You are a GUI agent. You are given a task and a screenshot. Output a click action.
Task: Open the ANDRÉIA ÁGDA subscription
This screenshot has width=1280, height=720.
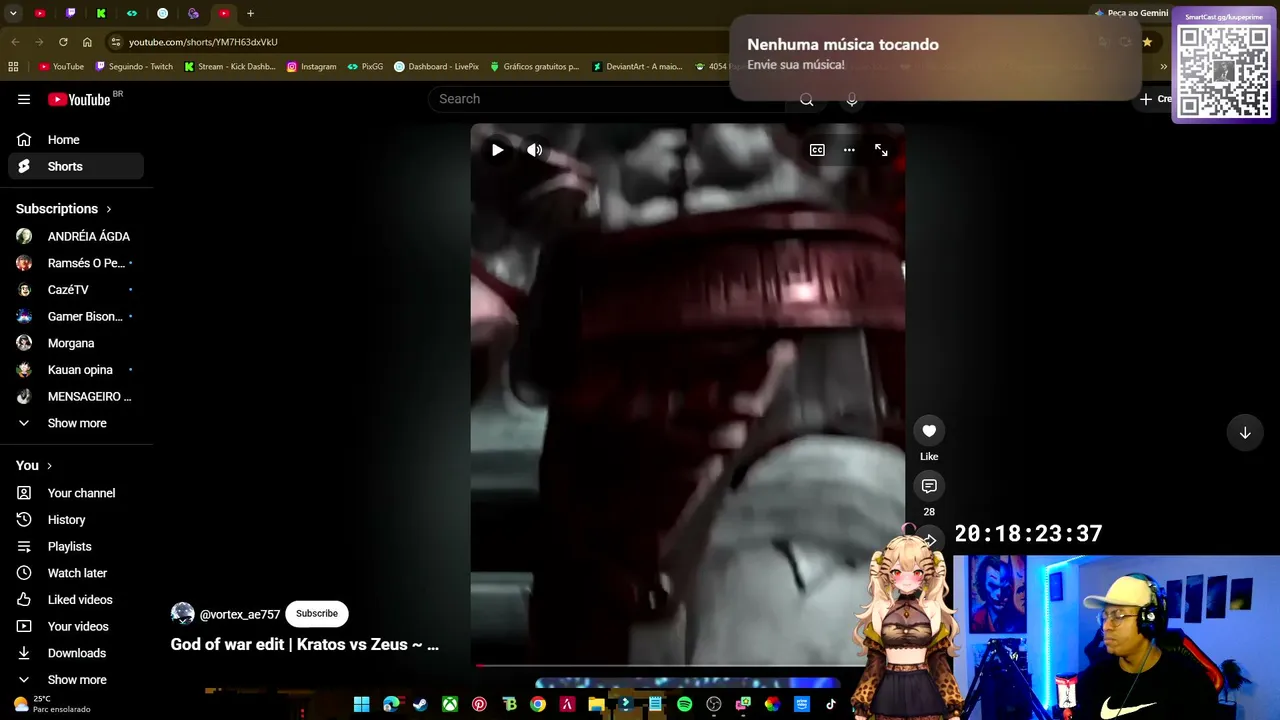click(x=76, y=236)
